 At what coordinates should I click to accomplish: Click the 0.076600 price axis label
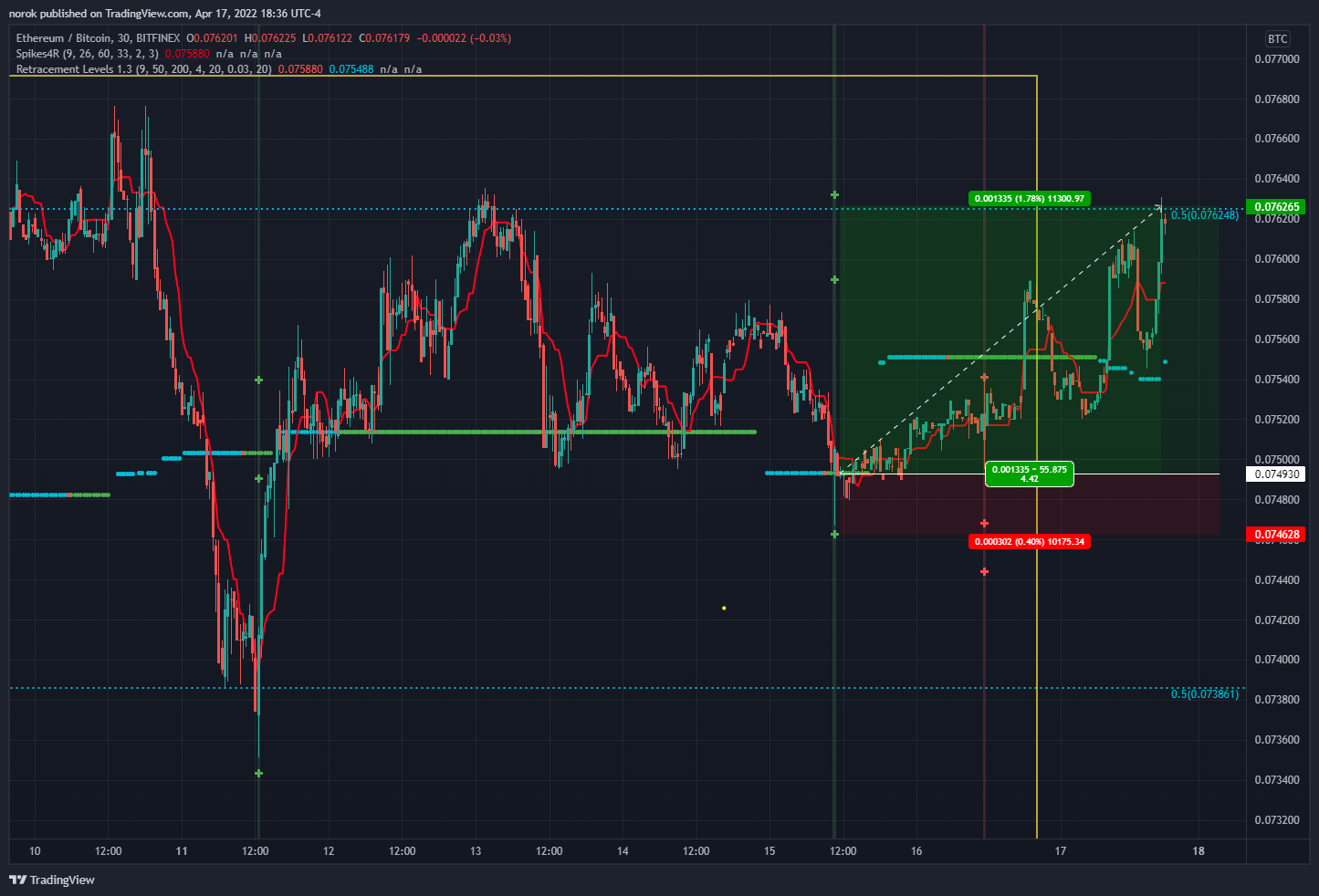click(x=1276, y=139)
